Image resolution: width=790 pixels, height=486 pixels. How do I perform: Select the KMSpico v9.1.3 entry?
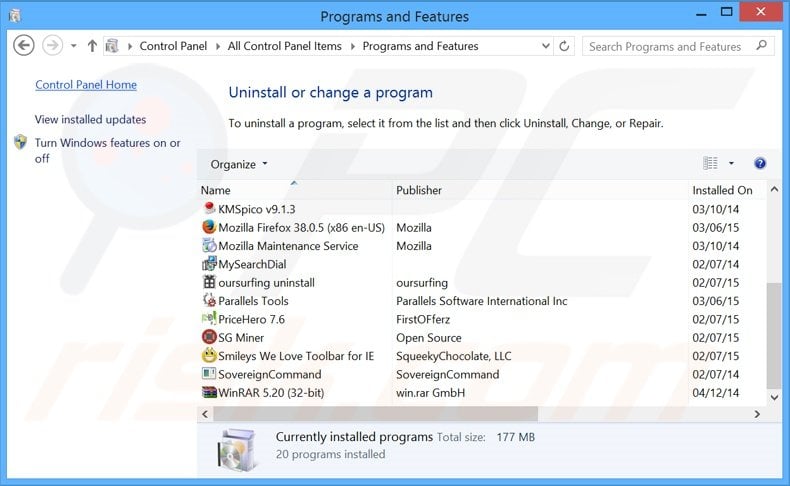coord(256,209)
